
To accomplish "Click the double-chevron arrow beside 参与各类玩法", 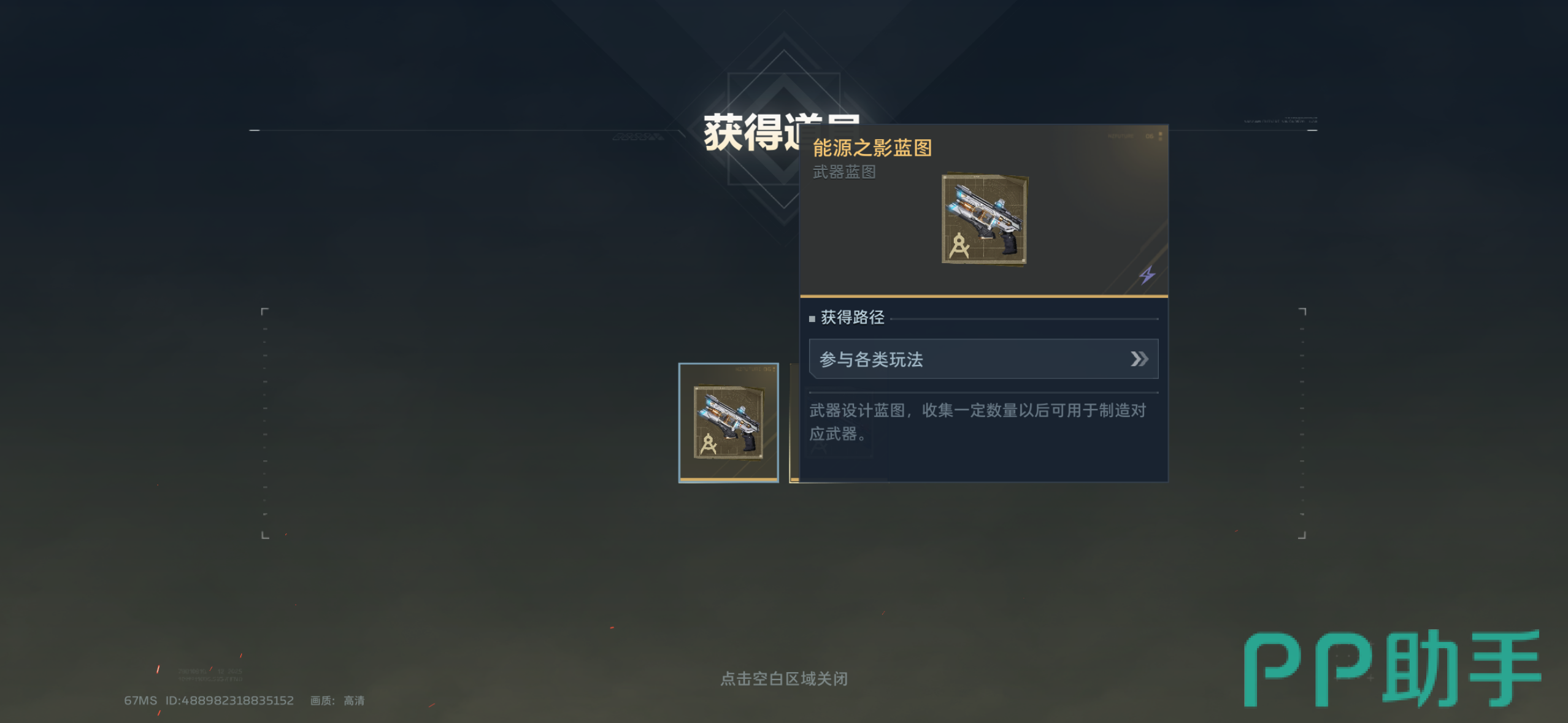I will 1139,359.
